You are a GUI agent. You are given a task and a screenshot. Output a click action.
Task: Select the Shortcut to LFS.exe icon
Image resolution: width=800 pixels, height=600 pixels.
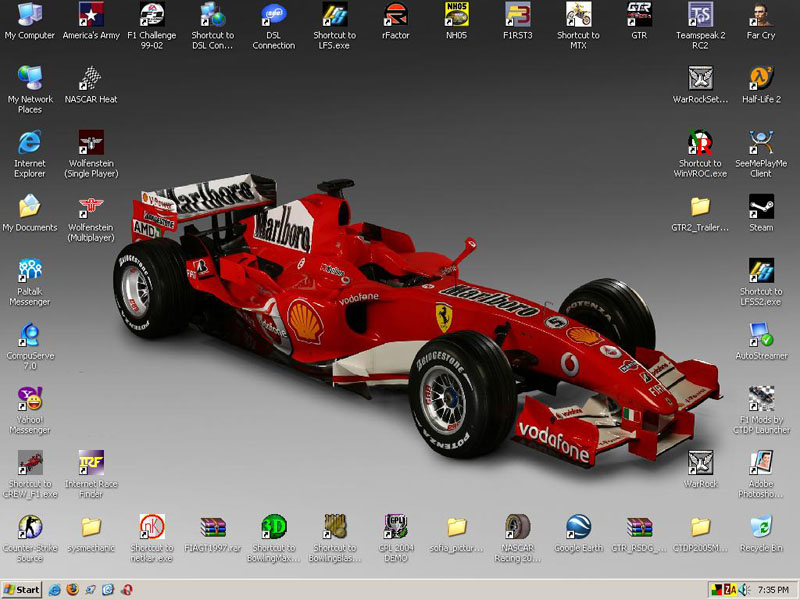[x=334, y=26]
